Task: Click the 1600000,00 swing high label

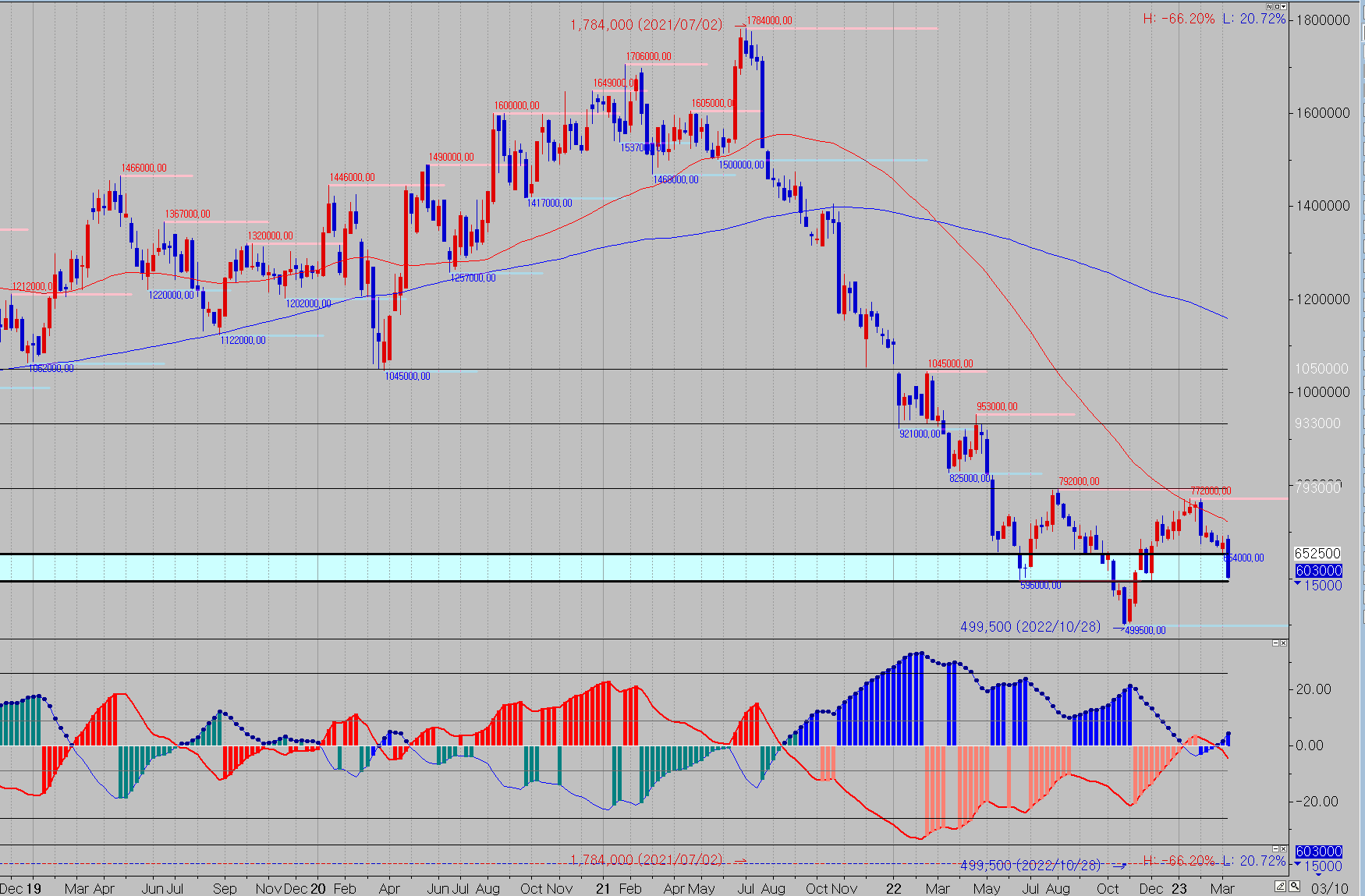Action: coord(517,106)
